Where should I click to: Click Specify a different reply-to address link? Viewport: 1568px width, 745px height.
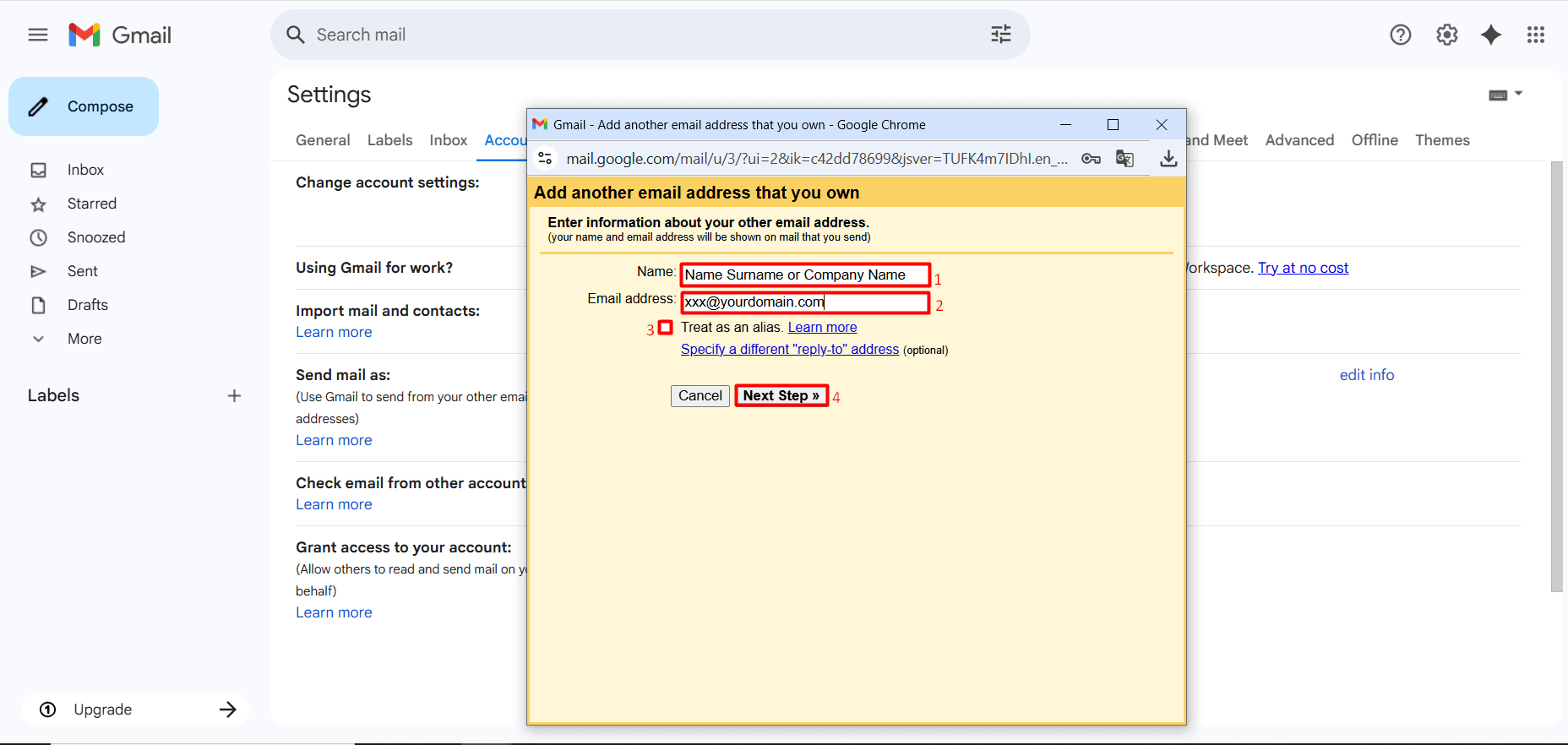tap(790, 350)
